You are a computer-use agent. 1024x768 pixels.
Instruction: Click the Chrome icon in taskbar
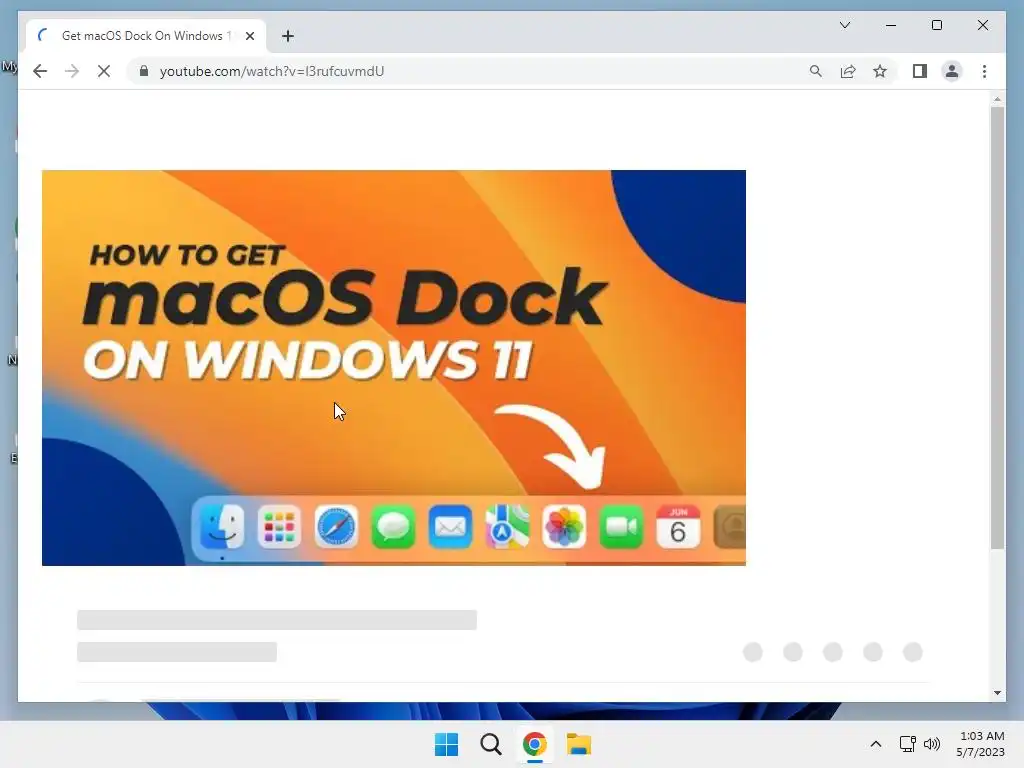coord(534,744)
